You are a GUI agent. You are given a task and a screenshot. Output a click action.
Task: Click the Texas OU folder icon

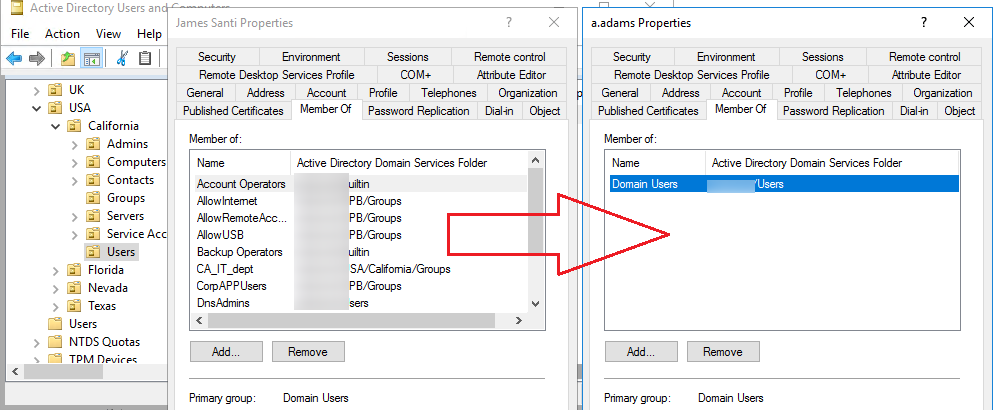click(x=74, y=306)
